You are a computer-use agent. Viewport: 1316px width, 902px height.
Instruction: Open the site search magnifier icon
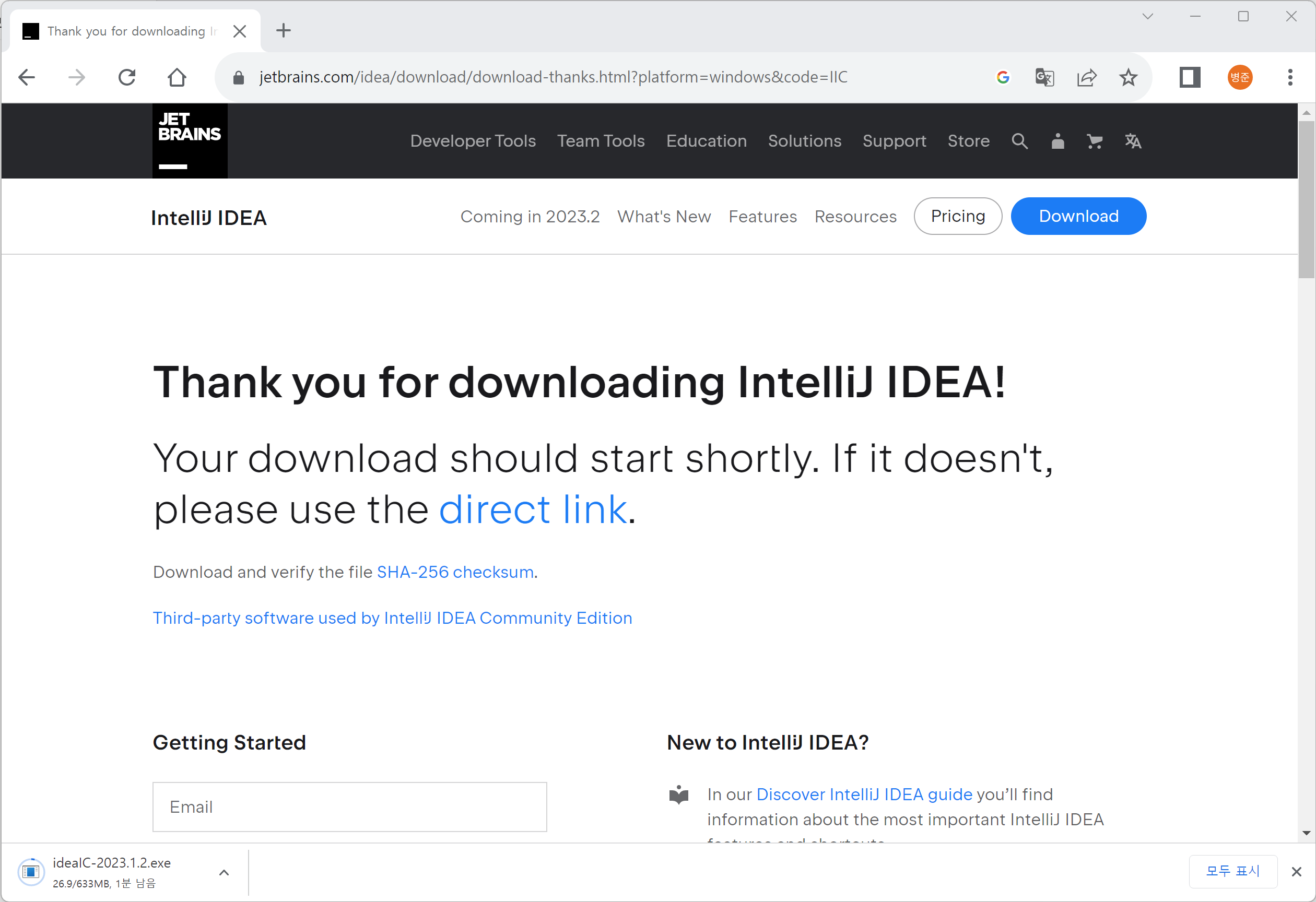point(1019,141)
